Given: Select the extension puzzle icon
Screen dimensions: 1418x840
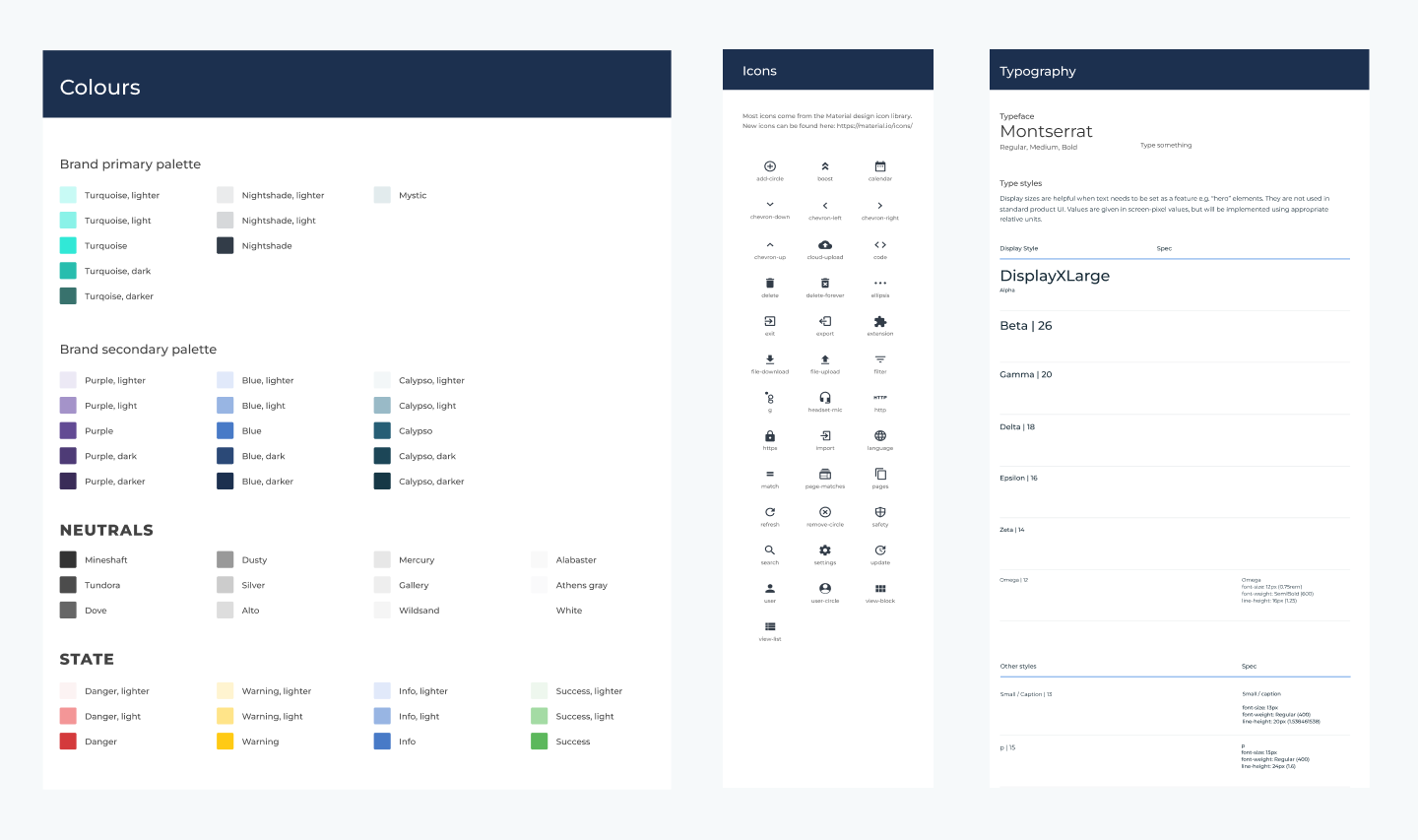Looking at the screenshot, I should (x=879, y=320).
